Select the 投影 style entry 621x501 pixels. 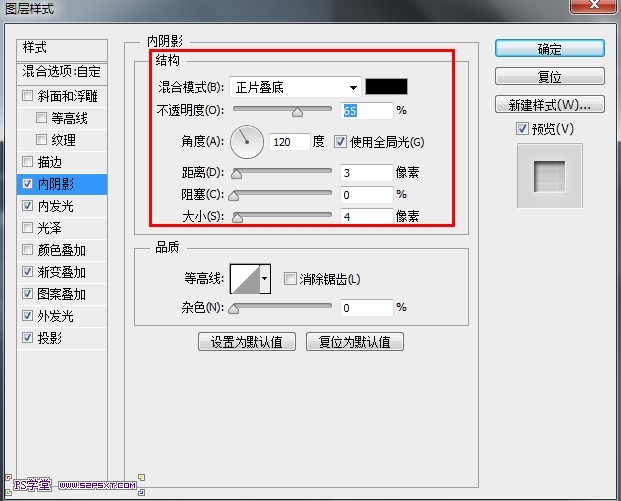49,338
